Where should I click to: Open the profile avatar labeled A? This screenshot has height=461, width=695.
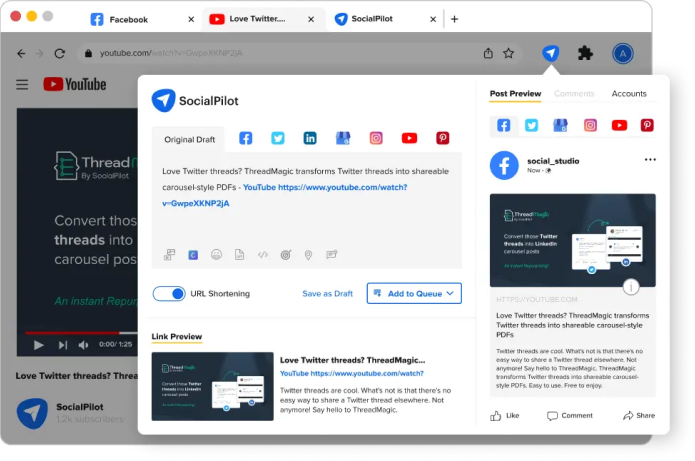pos(622,54)
